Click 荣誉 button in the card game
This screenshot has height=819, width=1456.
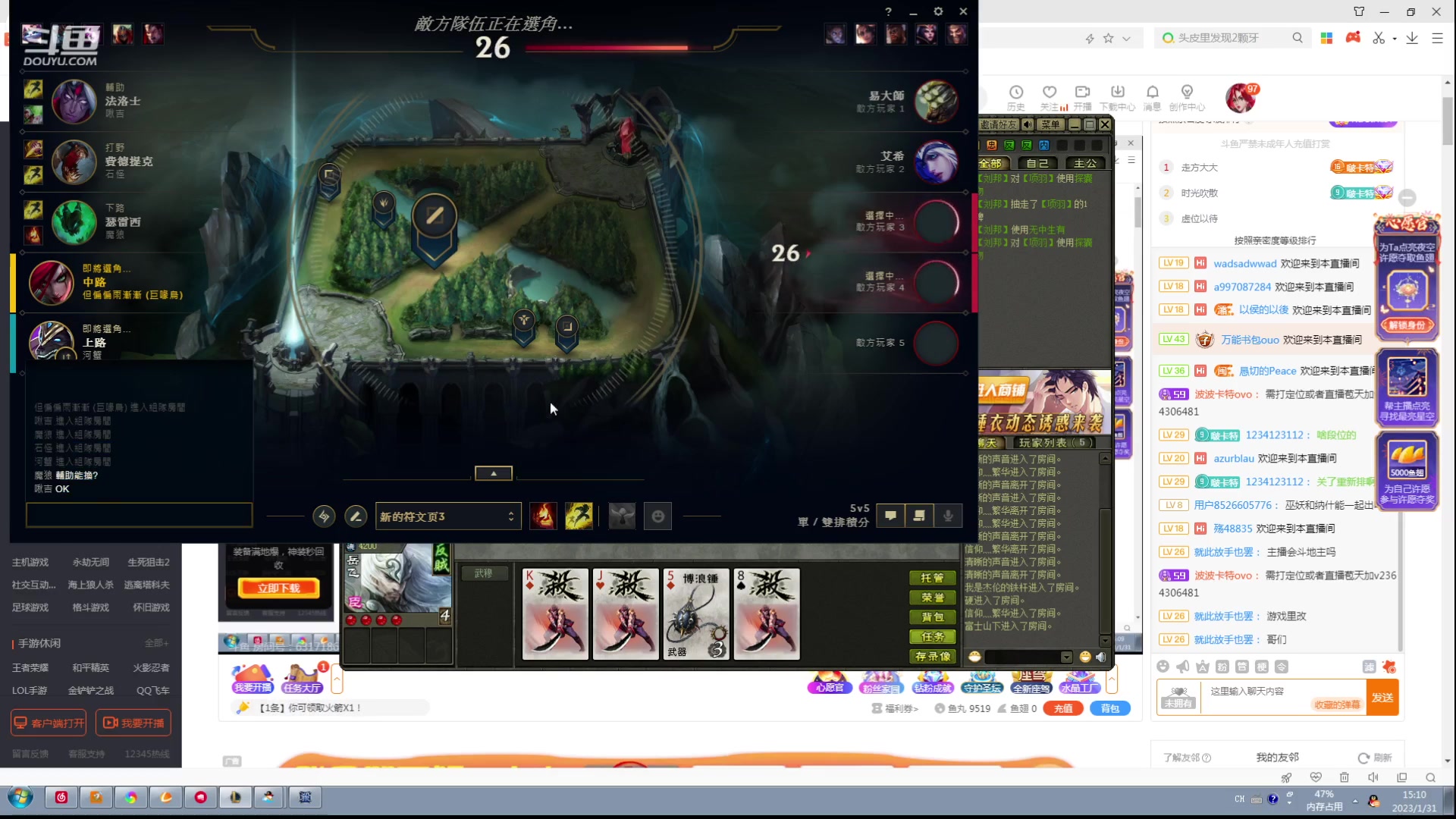(932, 598)
